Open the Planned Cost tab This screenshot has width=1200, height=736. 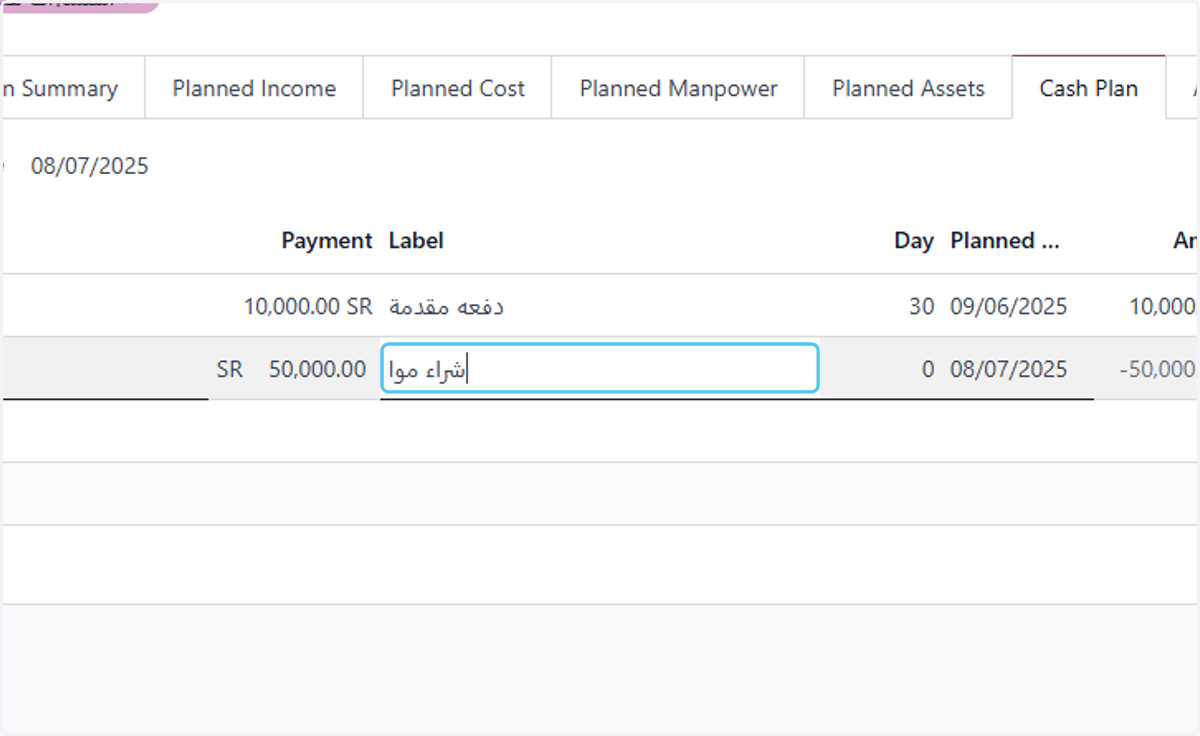pyautogui.click(x=458, y=88)
